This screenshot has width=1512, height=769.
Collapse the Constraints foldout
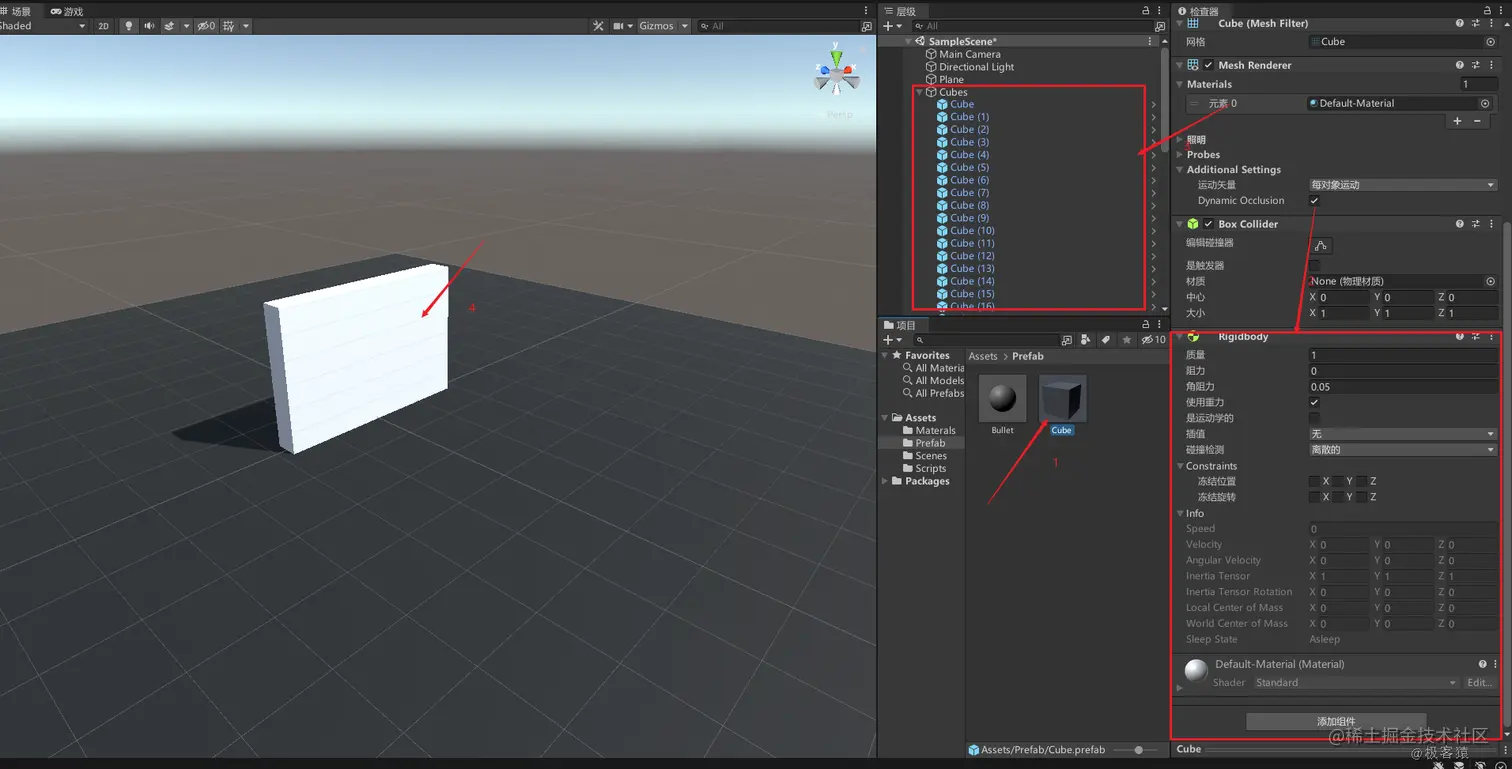click(1180, 466)
